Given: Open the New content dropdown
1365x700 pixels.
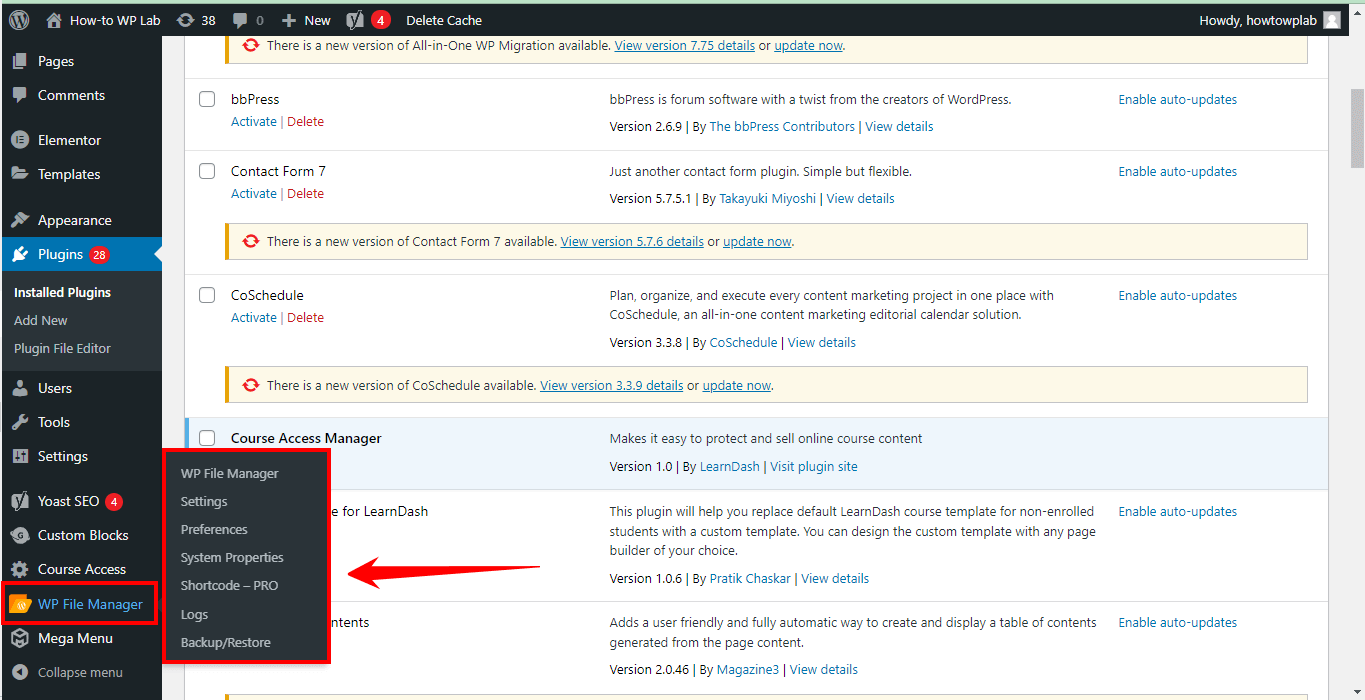Looking at the screenshot, I should coord(306,20).
